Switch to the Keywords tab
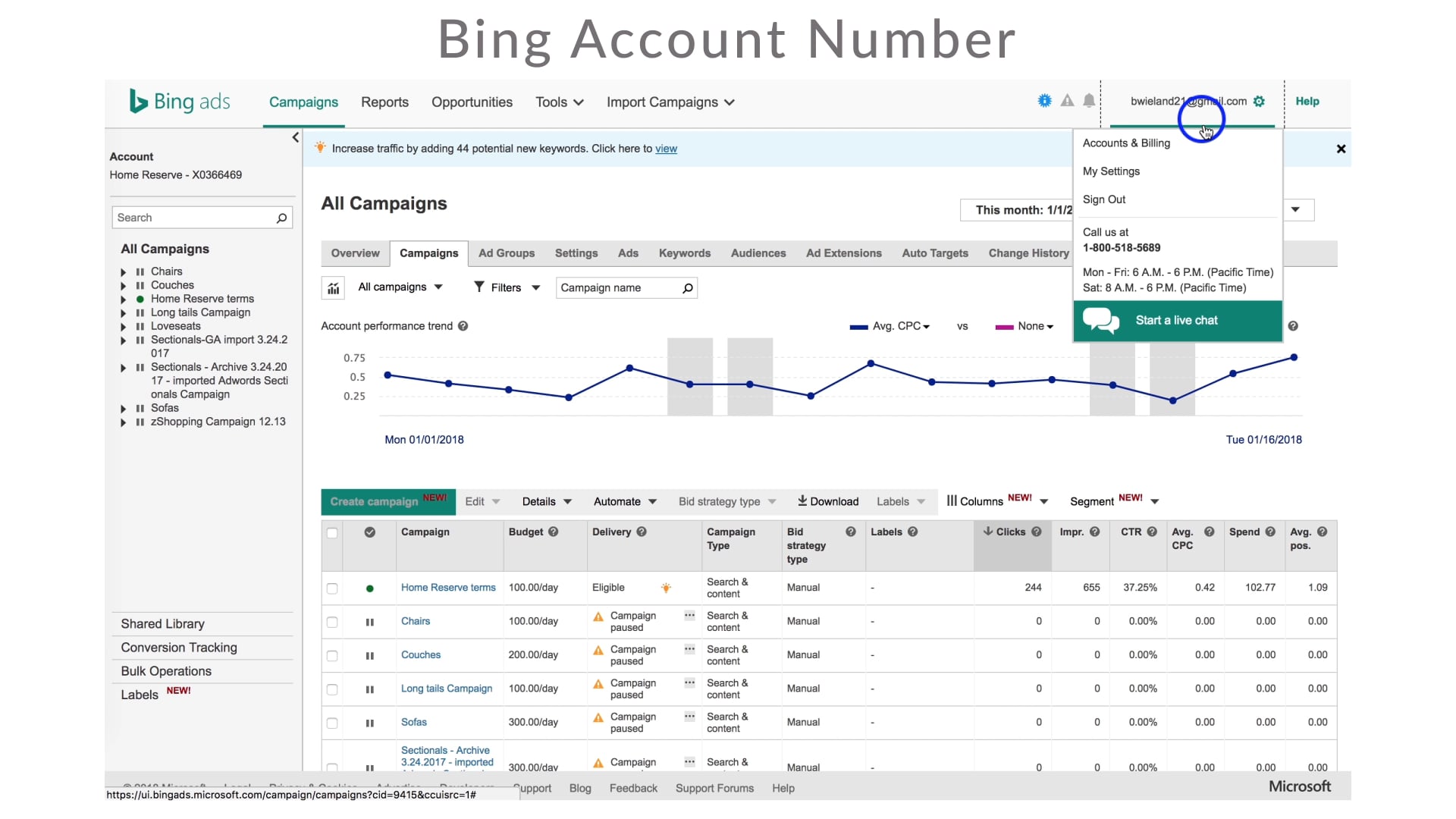 pos(684,253)
